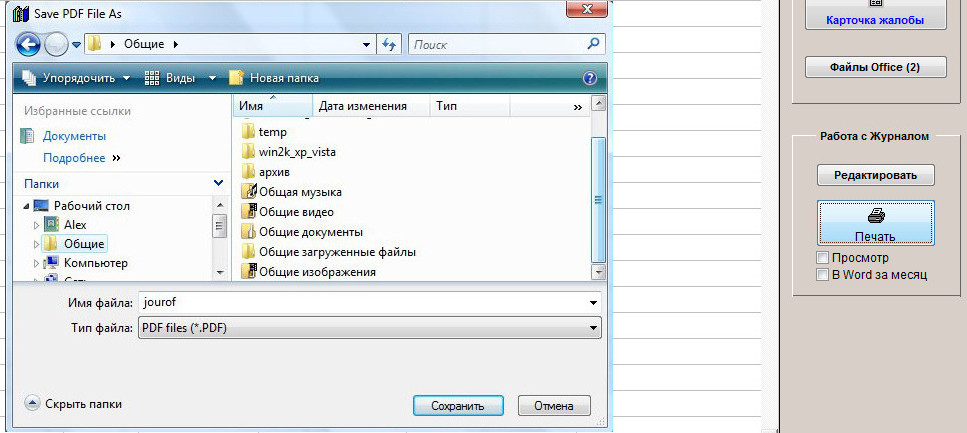Click Карточка жалобы button
The width and height of the screenshot is (967, 433).
[x=875, y=14]
